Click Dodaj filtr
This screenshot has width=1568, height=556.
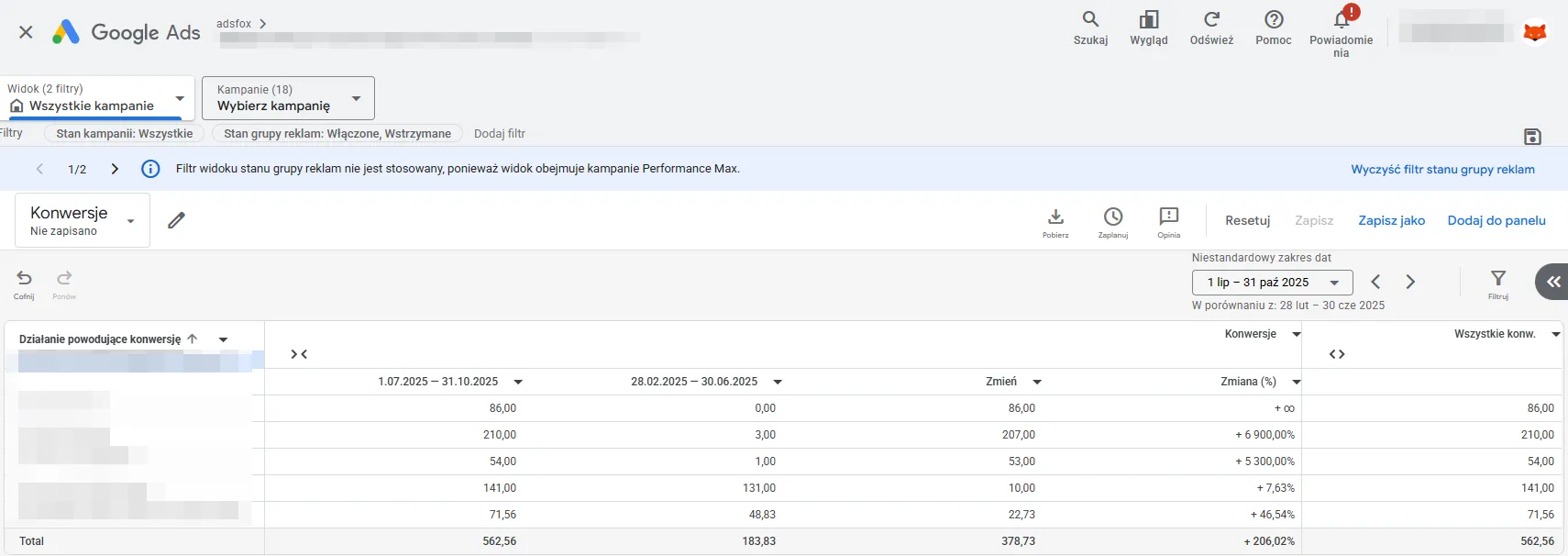(500, 133)
